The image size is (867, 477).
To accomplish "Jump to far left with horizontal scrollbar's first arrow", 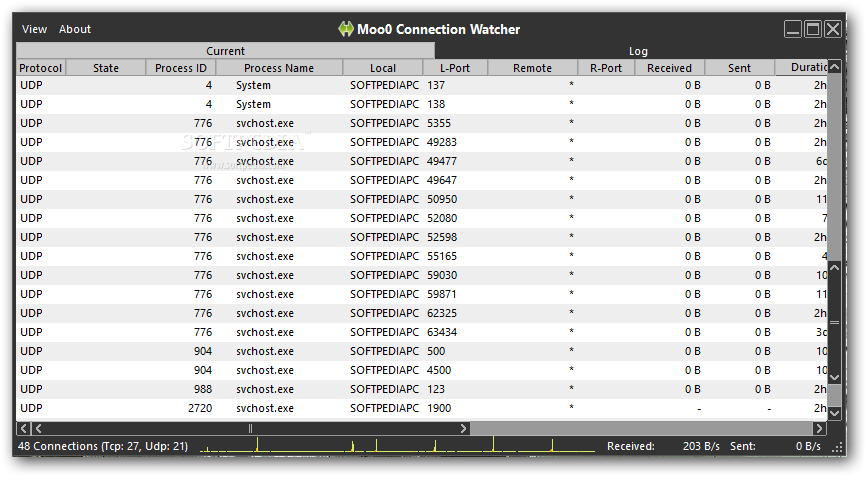I will pos(23,428).
